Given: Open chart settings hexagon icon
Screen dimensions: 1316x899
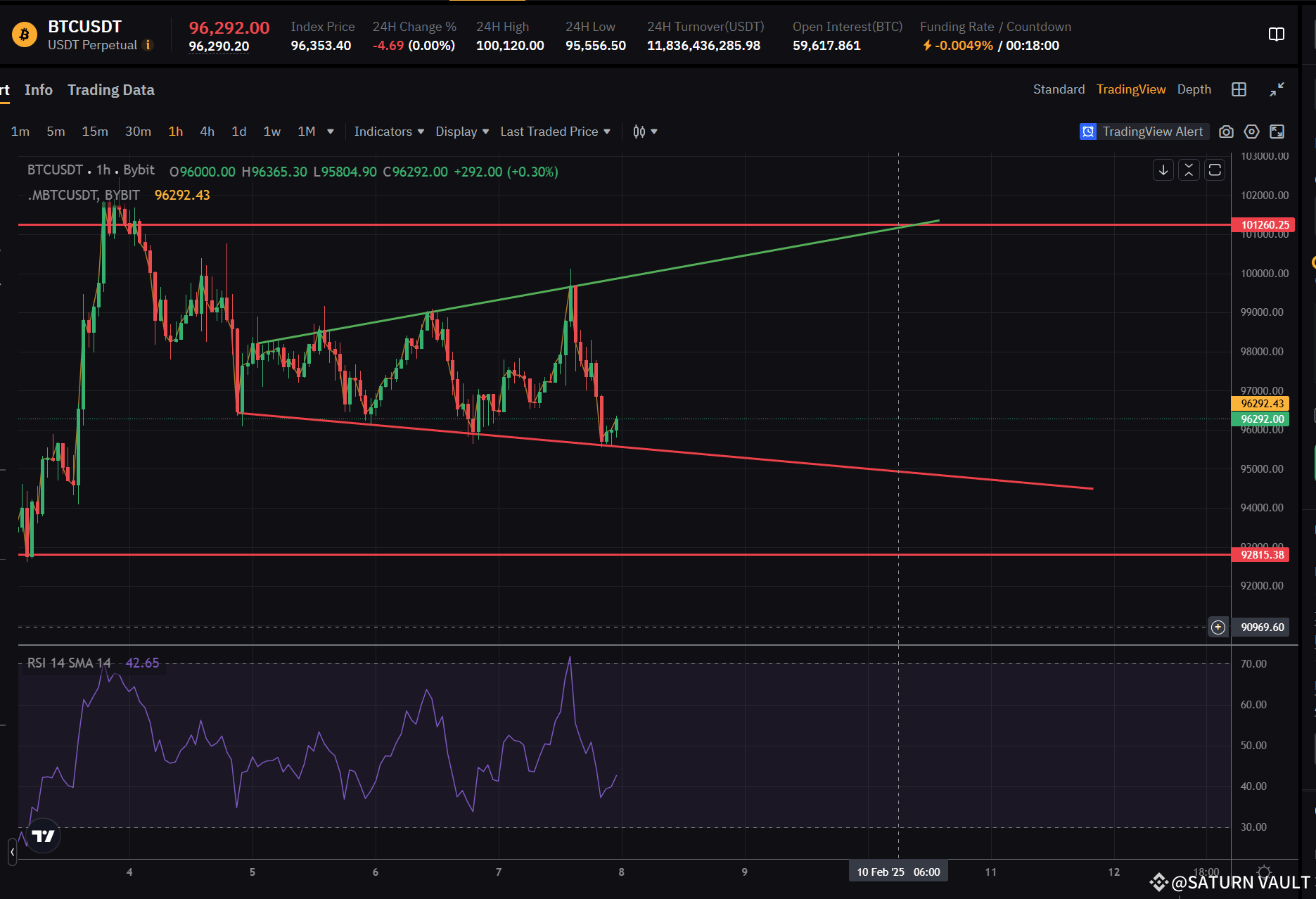Looking at the screenshot, I should pos(1251,132).
